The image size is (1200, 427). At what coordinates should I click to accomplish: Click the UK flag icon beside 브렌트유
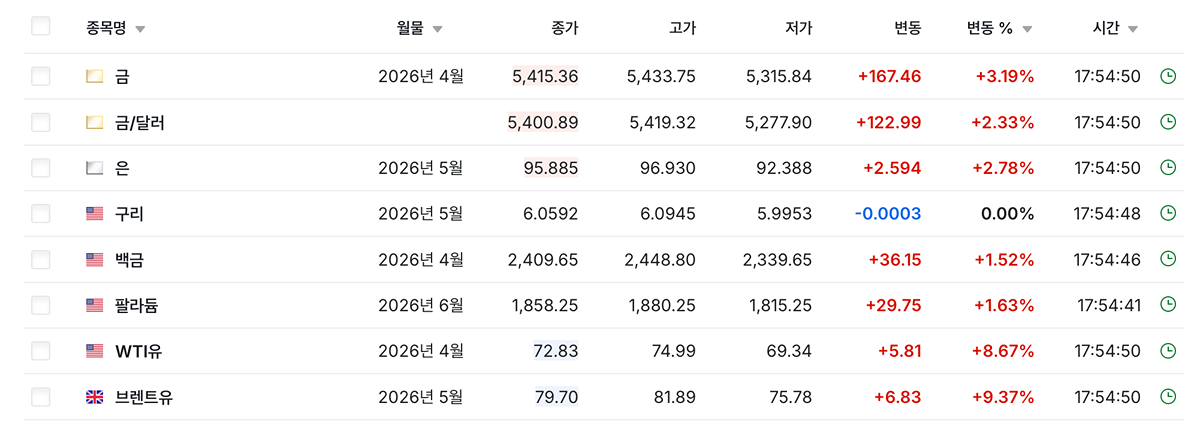[x=95, y=397]
